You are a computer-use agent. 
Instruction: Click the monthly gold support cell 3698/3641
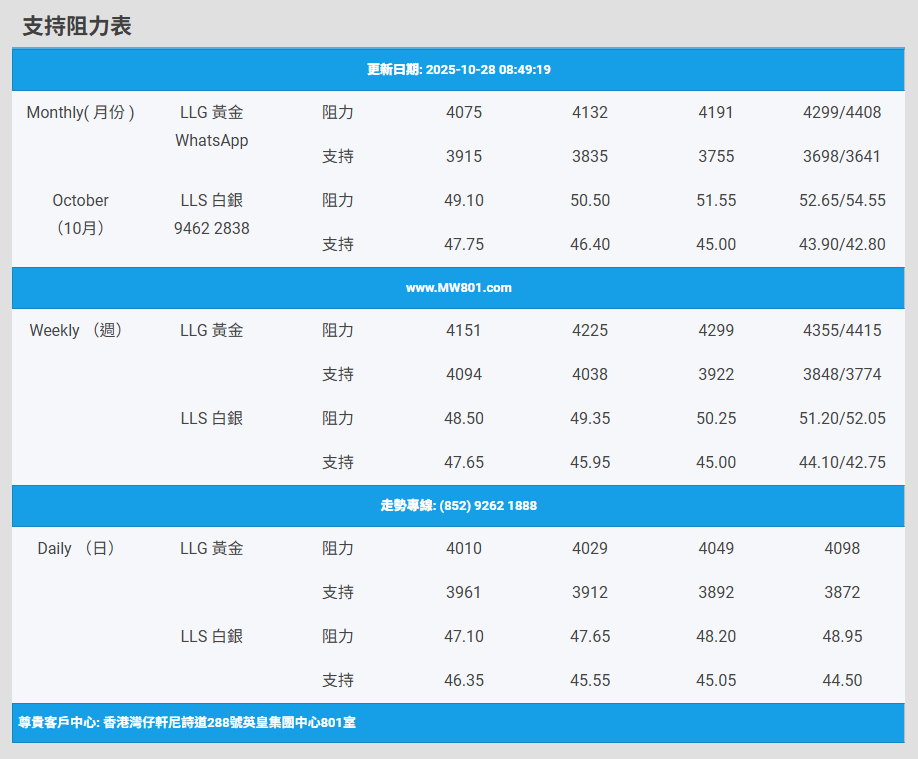(x=842, y=157)
